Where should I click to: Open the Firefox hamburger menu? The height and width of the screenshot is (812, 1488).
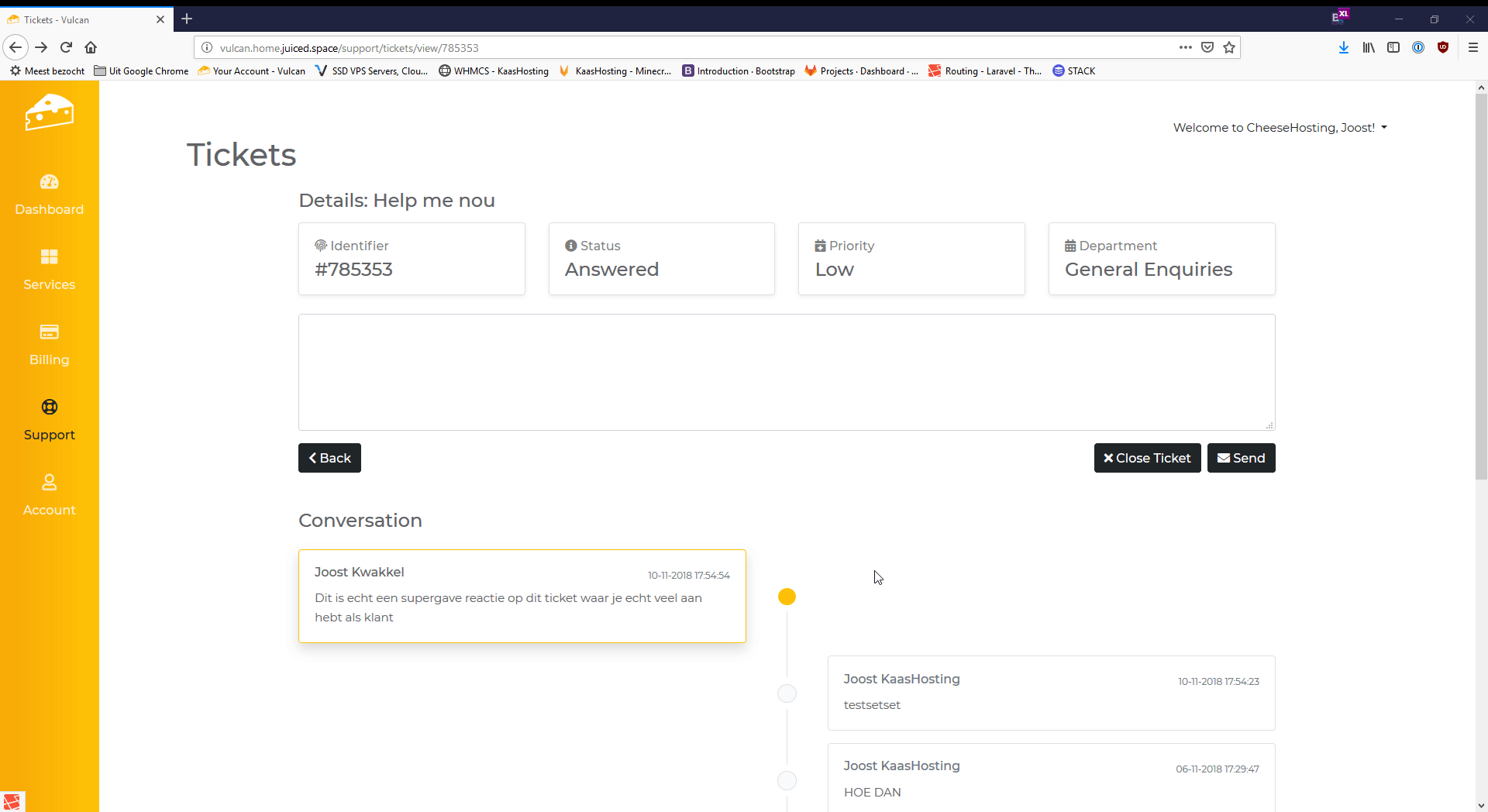point(1473,47)
